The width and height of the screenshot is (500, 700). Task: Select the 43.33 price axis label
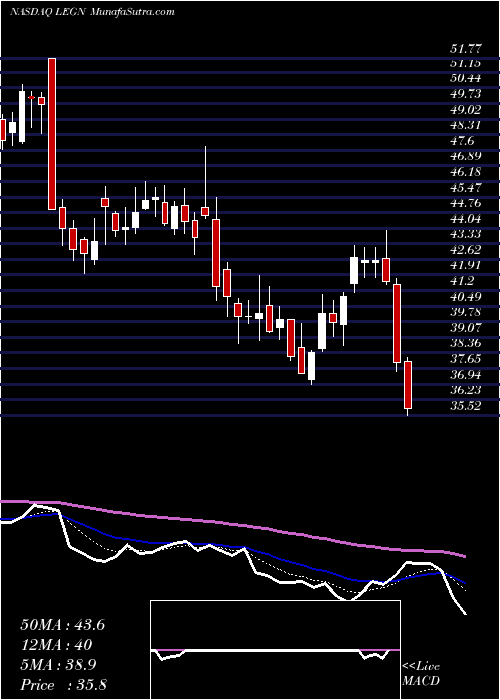(x=464, y=234)
